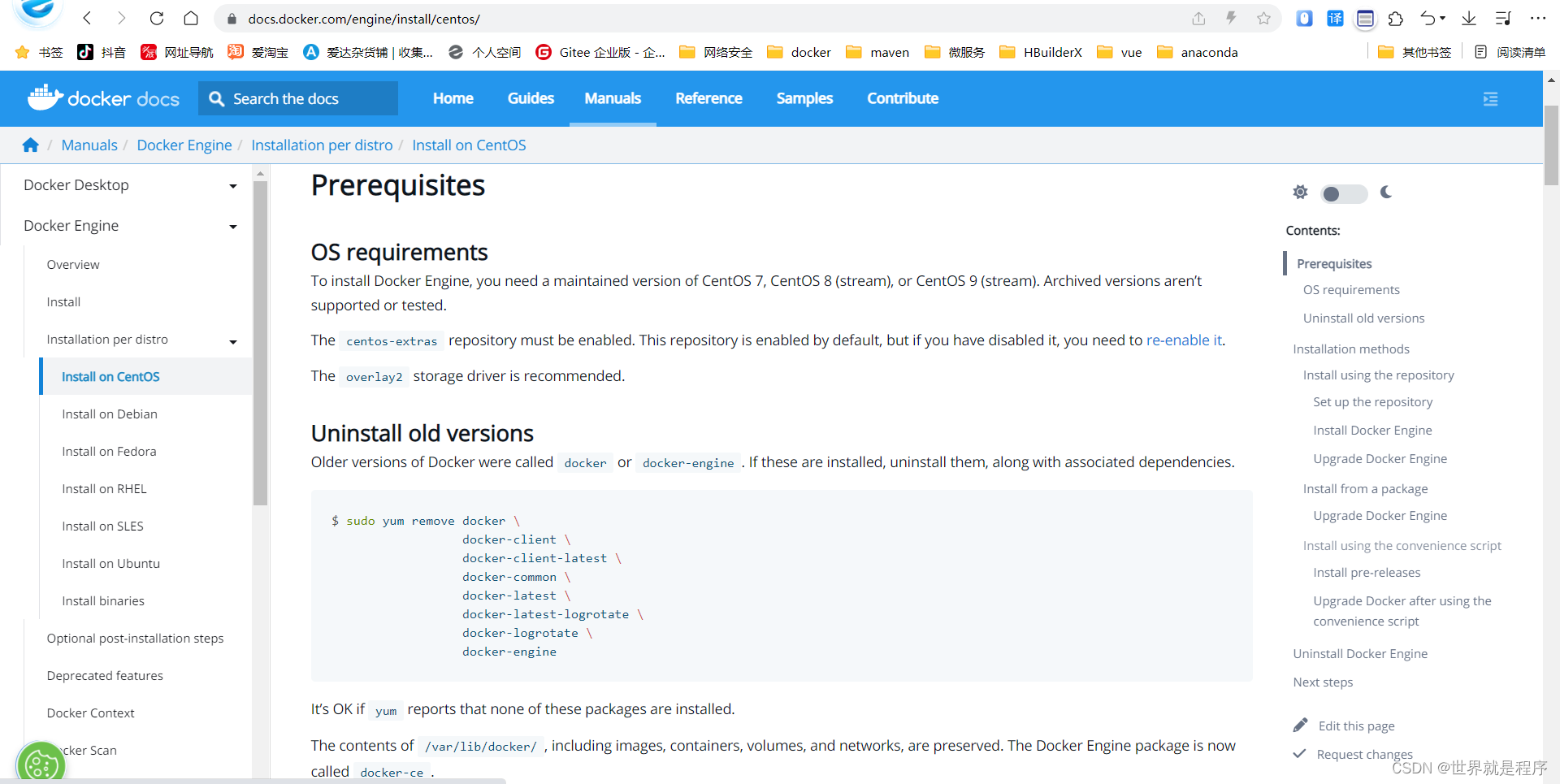Click the Manuals breadcrumb link
Image resolution: width=1560 pixels, height=784 pixels.
89,145
